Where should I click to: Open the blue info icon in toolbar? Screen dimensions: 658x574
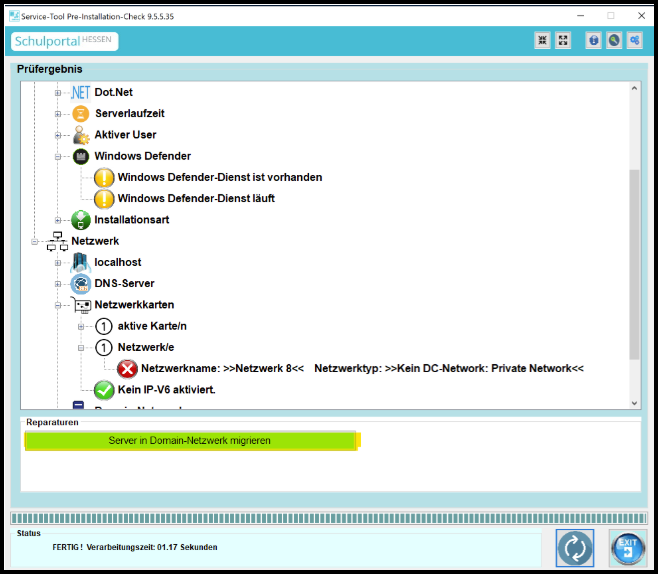click(x=593, y=41)
